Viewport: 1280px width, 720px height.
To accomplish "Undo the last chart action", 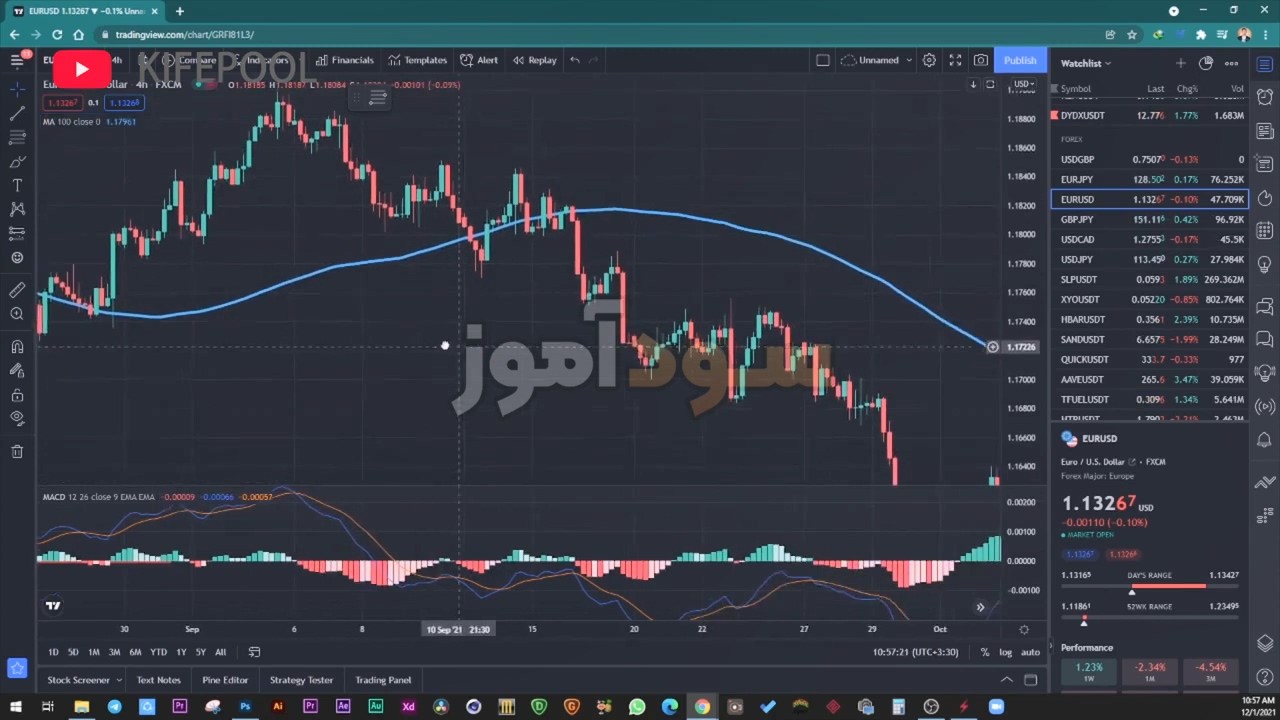I will 575,60.
